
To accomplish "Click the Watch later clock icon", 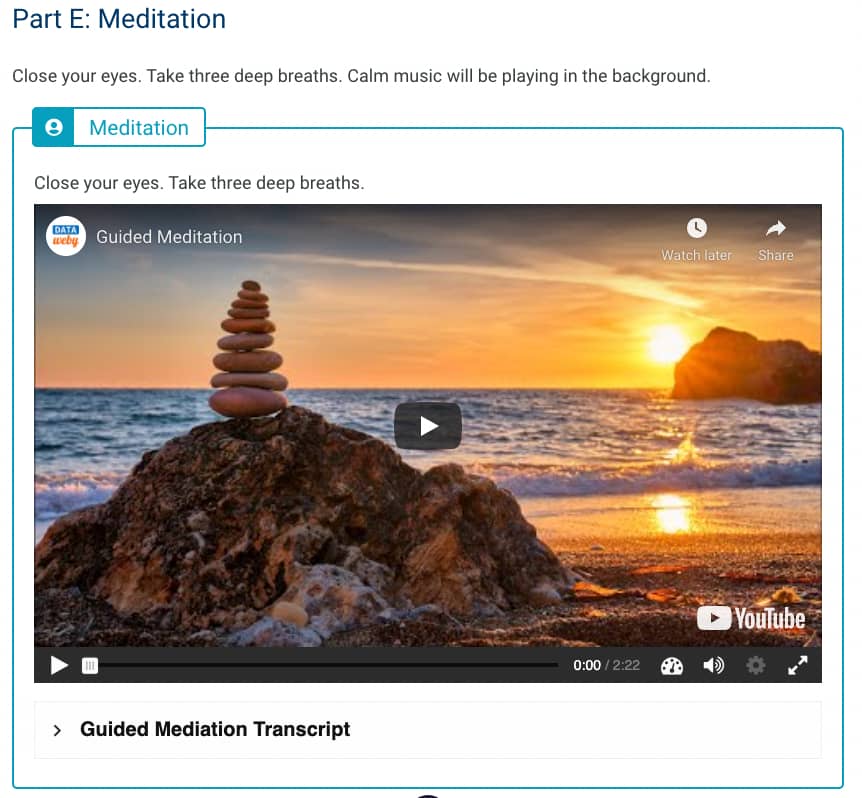I will tap(697, 228).
